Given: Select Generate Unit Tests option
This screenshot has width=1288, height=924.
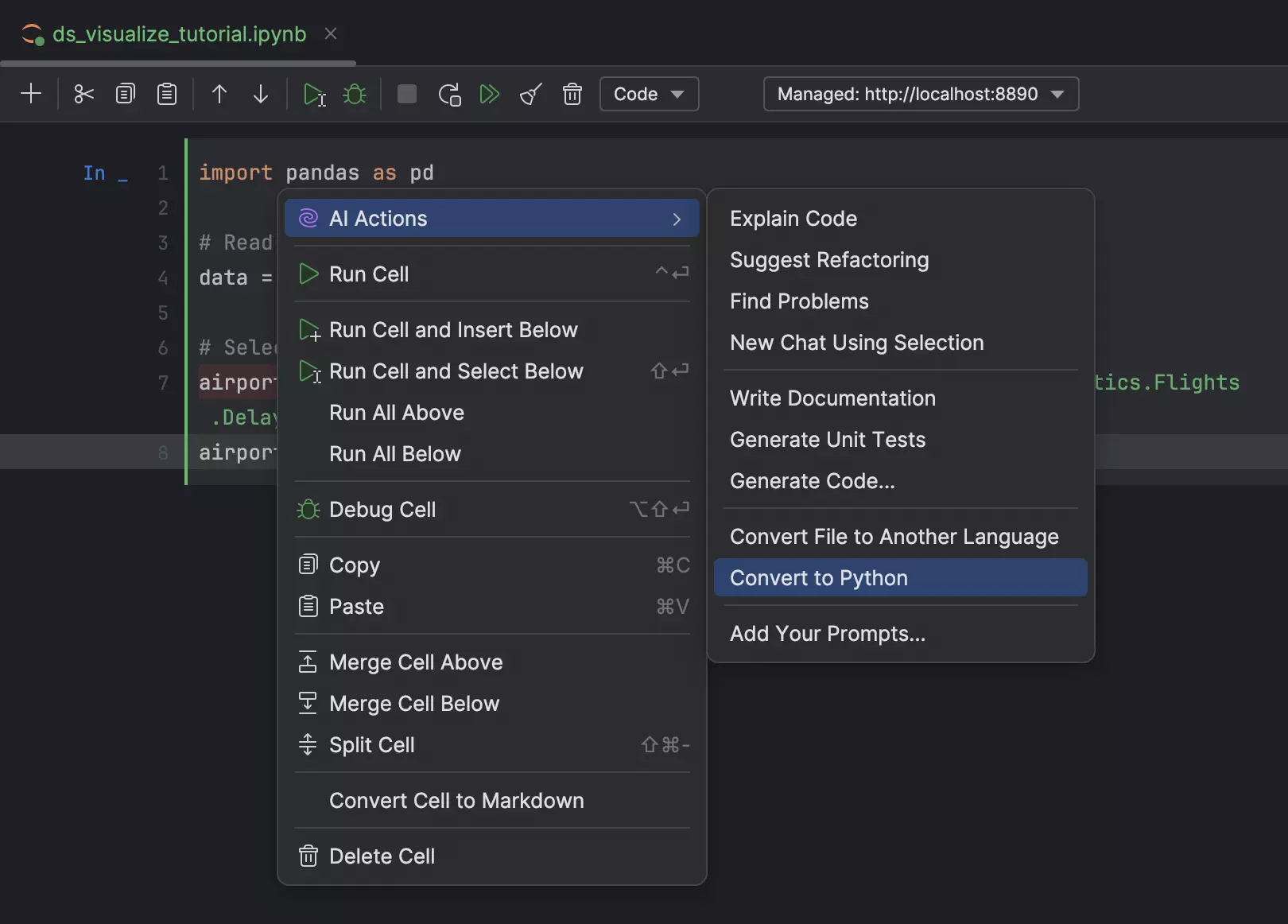Looking at the screenshot, I should [828, 440].
